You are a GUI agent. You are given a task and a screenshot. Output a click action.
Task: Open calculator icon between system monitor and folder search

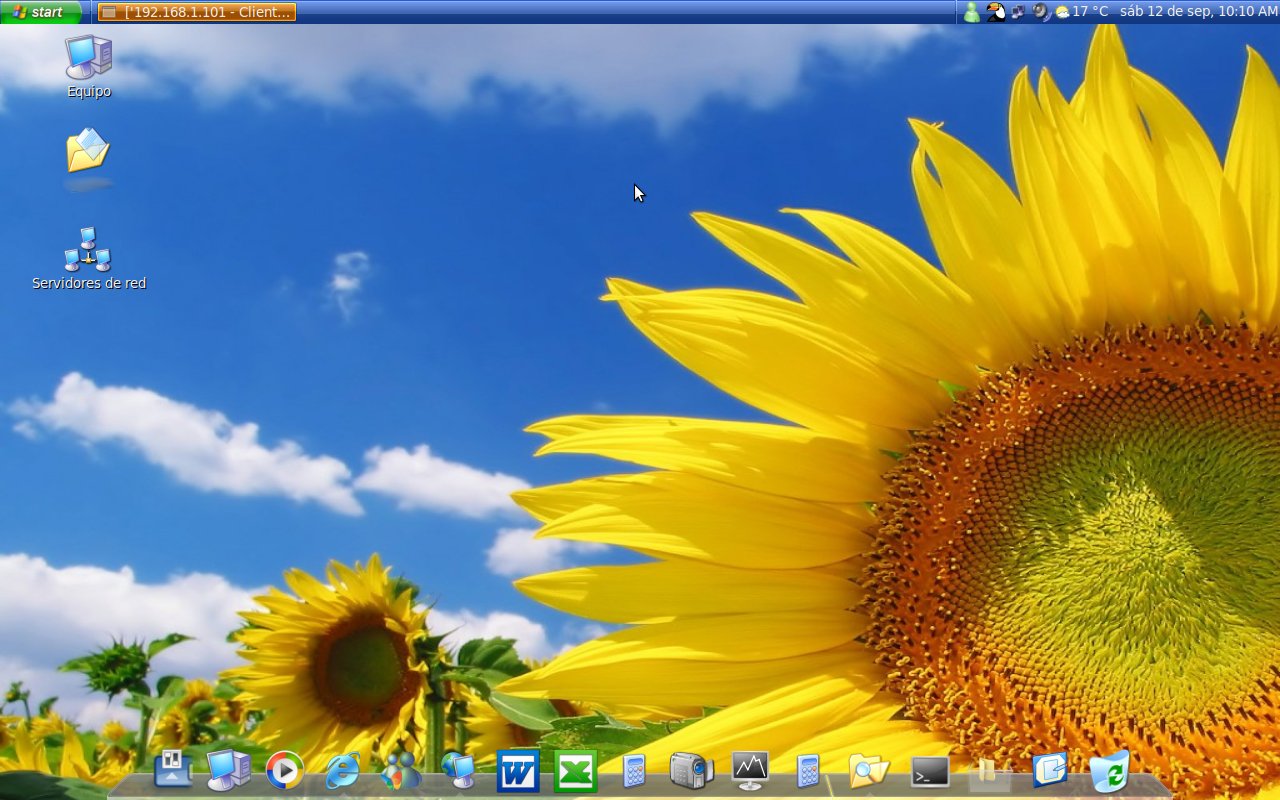[x=808, y=771]
